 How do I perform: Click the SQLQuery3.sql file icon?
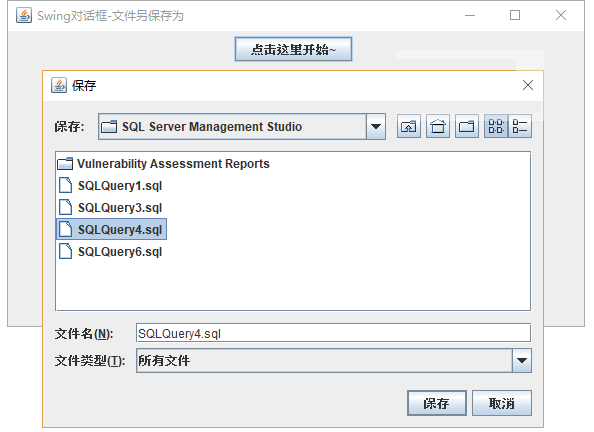point(66,208)
